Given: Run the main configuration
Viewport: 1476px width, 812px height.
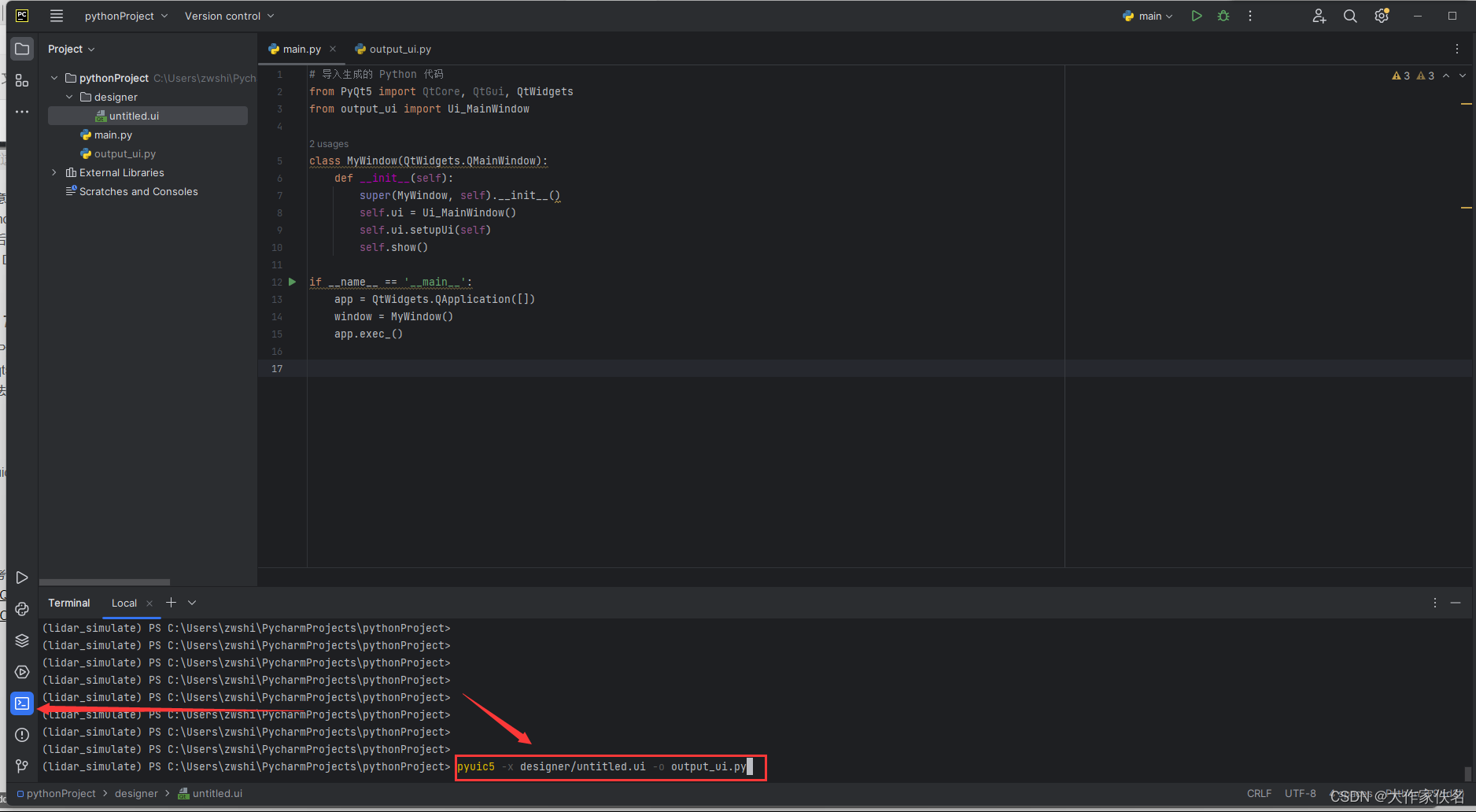Looking at the screenshot, I should click(x=1197, y=16).
